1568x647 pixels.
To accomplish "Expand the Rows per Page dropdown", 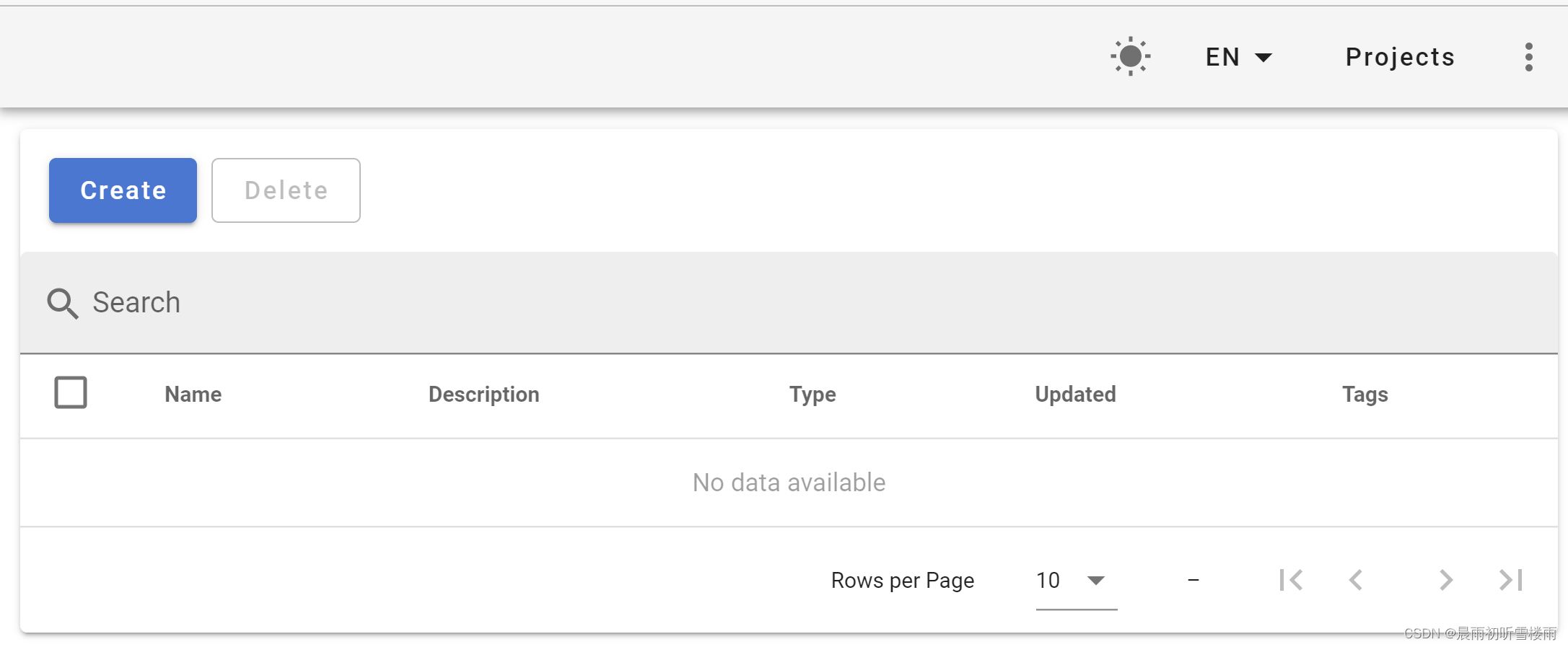I will click(1076, 581).
